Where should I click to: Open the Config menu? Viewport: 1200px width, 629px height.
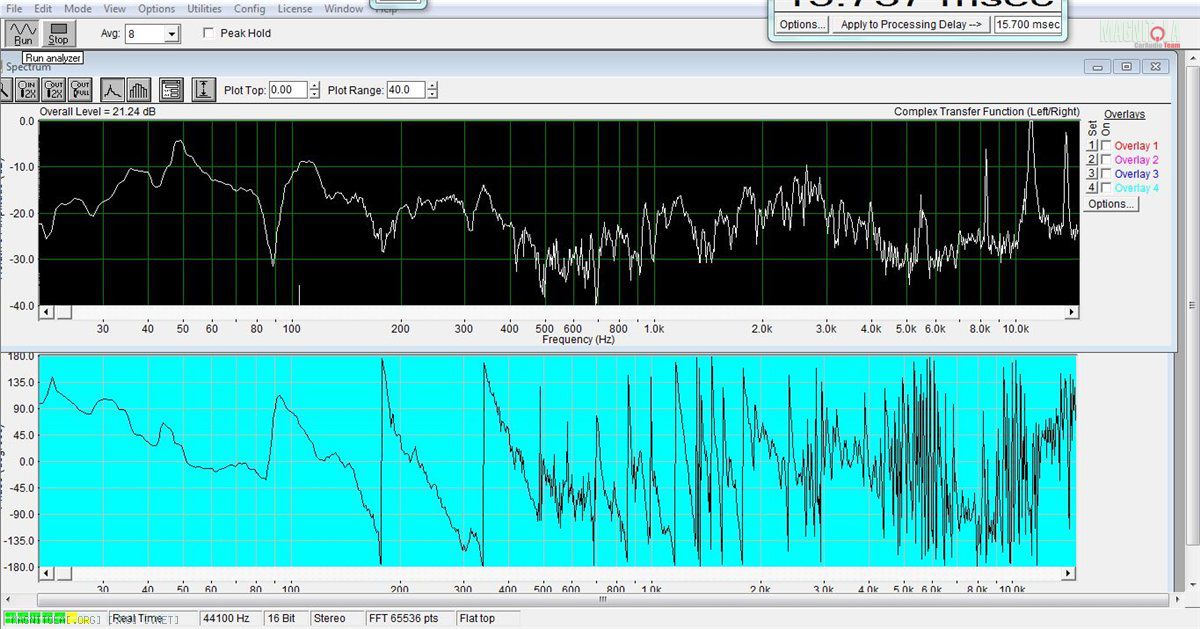[x=249, y=8]
